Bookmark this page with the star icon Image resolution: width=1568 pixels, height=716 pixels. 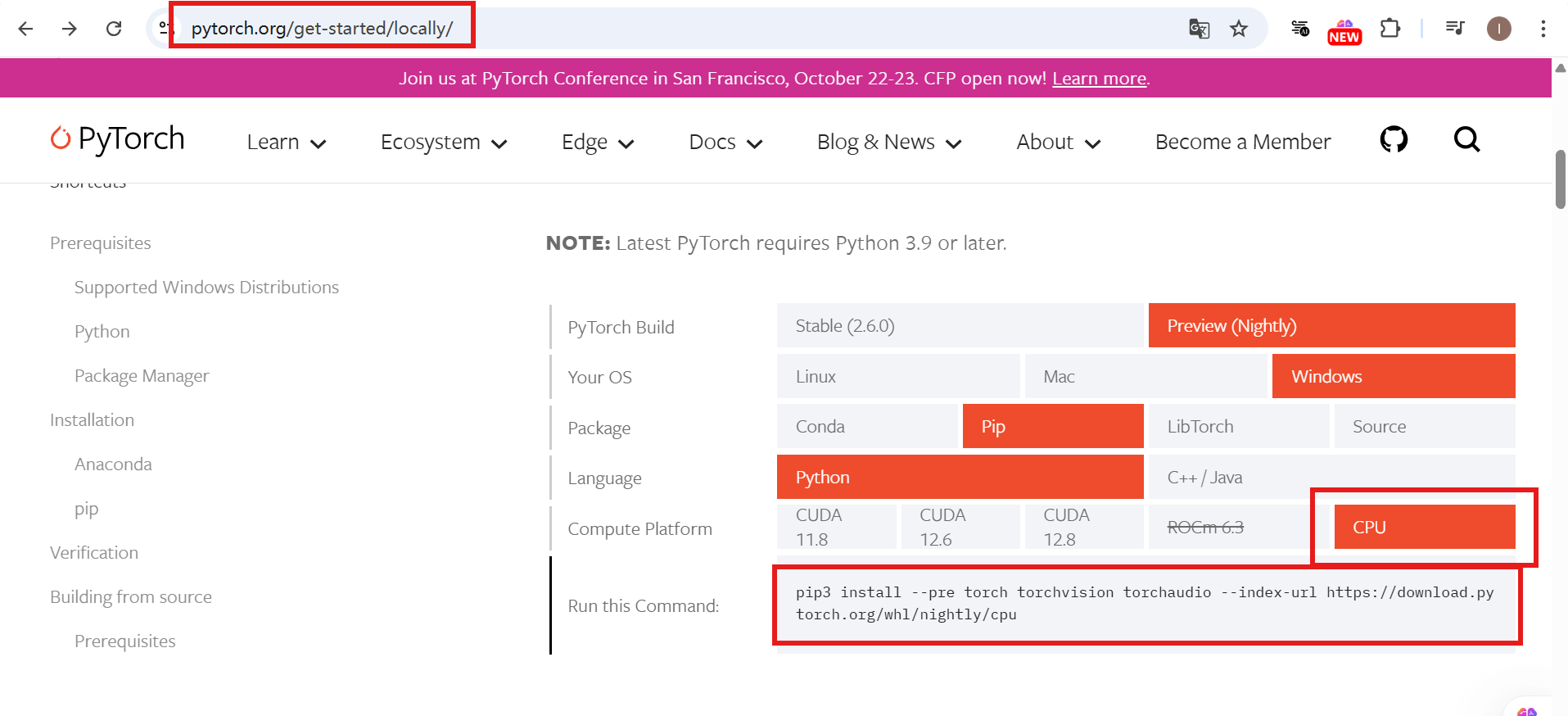(x=1238, y=29)
